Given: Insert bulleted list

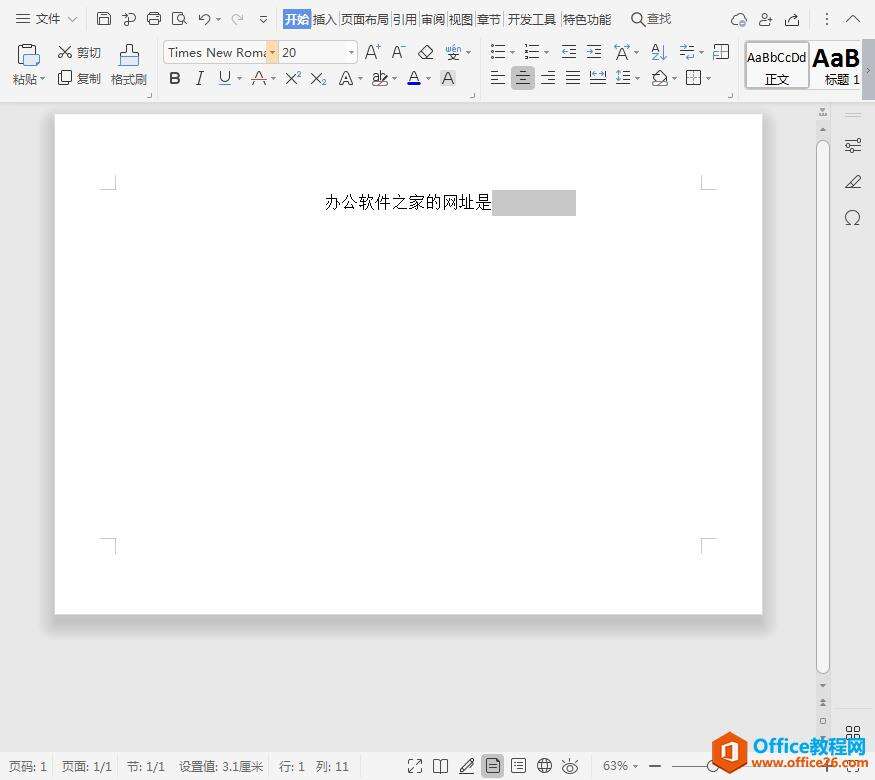Looking at the screenshot, I should coord(498,52).
